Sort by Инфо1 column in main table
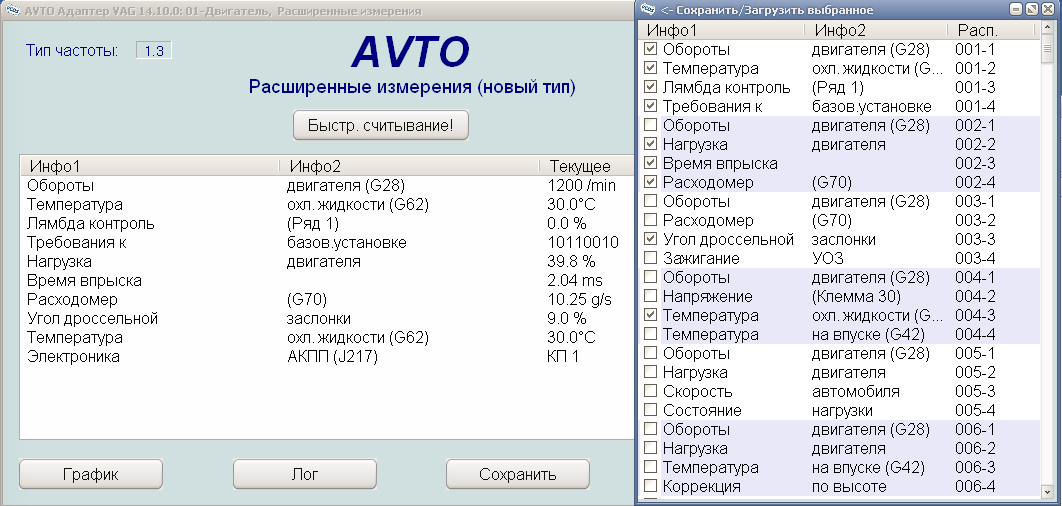The height and width of the screenshot is (506, 1062). [150, 166]
